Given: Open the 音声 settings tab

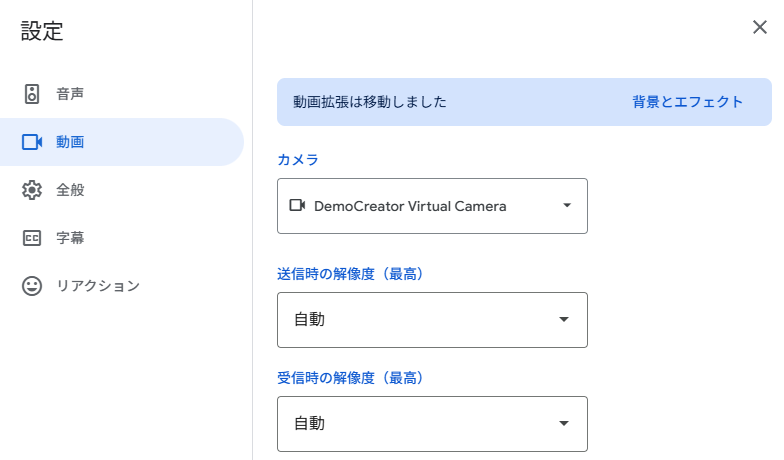Looking at the screenshot, I should [x=70, y=94].
